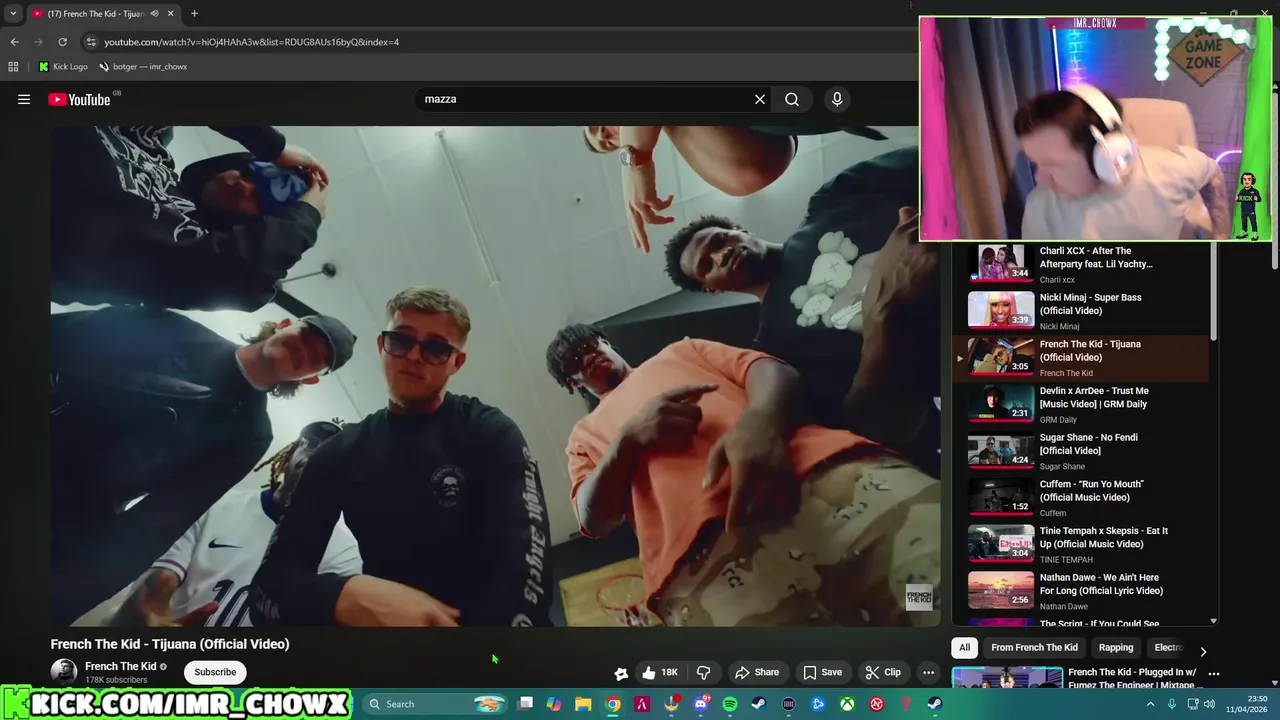Screen dimensions: 1280x720
Task: Mute tab audio via speaker icon
Action: 154,14
